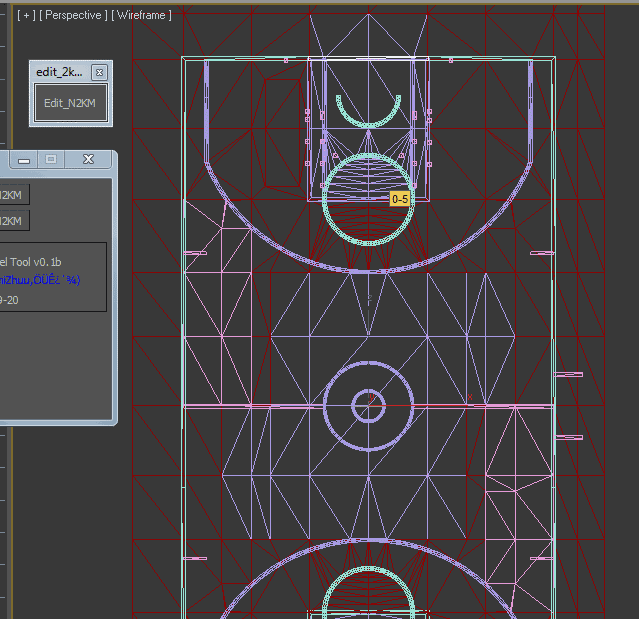Open the Wireframe shading menu

click(141, 15)
